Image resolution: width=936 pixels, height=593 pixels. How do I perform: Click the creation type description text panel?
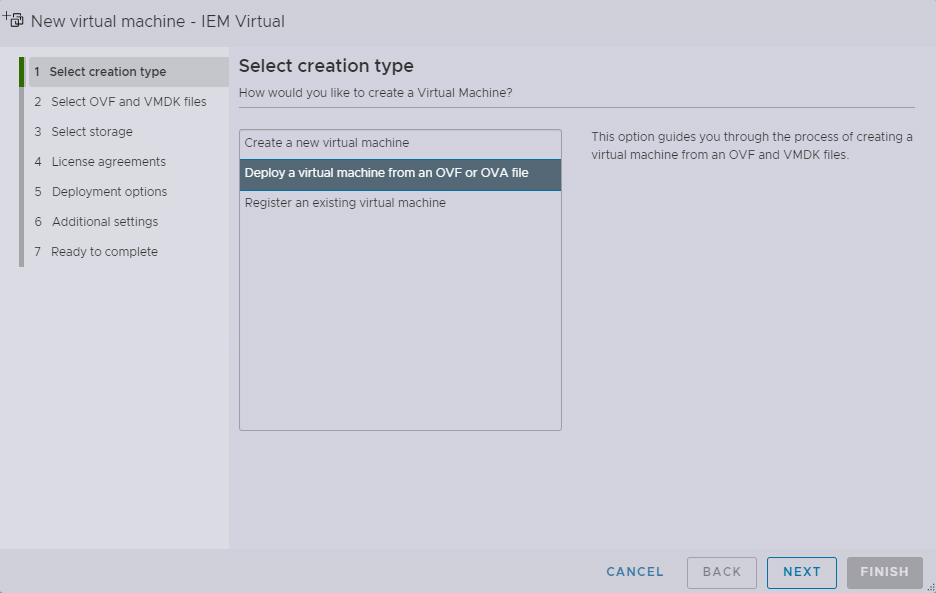[x=750, y=144]
